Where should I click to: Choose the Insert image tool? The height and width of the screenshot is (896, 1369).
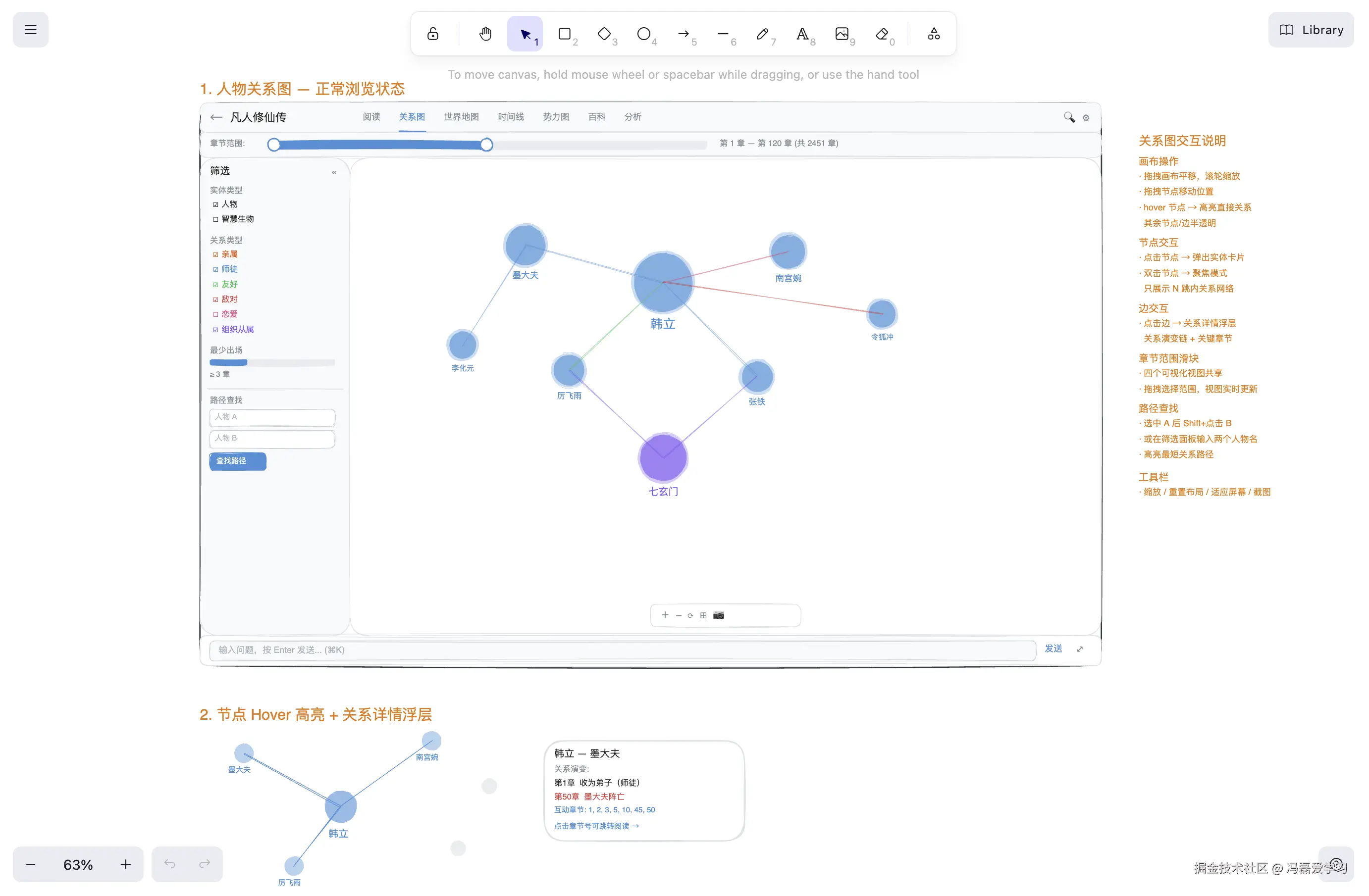click(x=842, y=34)
